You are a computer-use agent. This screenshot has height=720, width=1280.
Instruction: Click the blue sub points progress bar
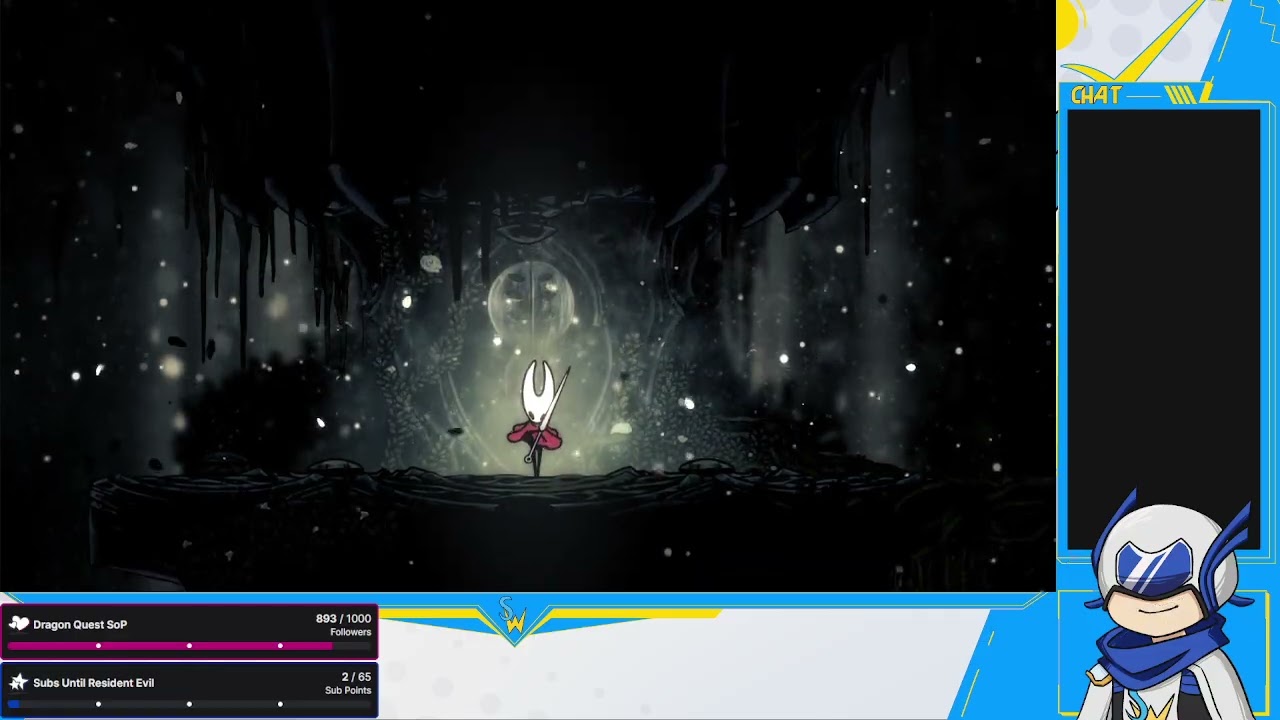click(189, 704)
